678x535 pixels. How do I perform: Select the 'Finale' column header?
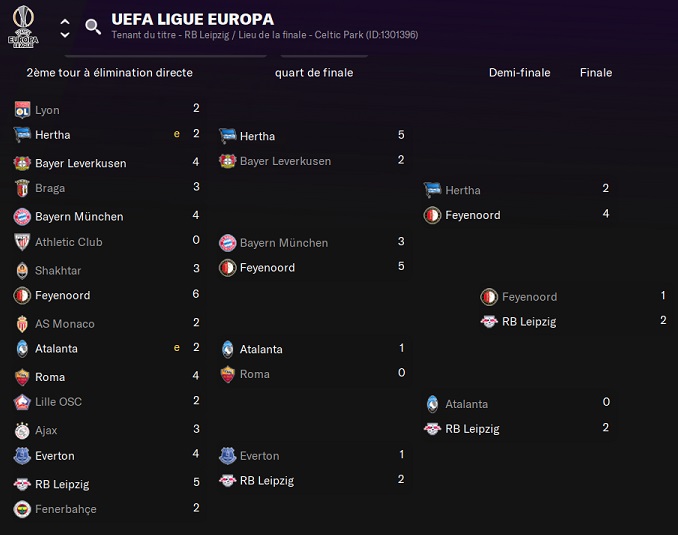click(596, 73)
